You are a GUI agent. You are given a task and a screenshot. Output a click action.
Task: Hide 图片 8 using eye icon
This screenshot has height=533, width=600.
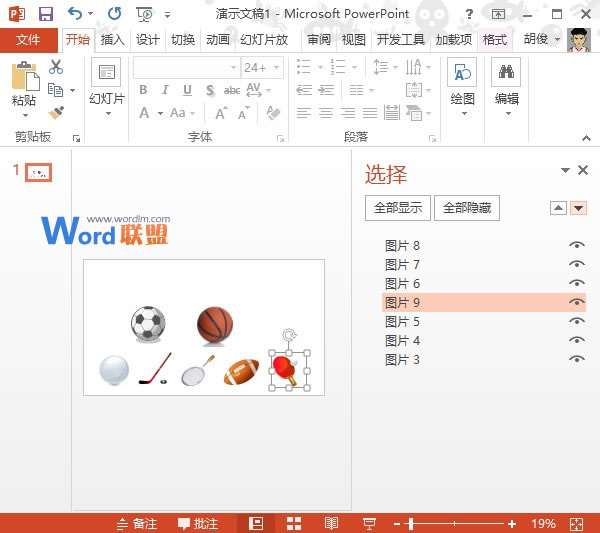coord(577,245)
